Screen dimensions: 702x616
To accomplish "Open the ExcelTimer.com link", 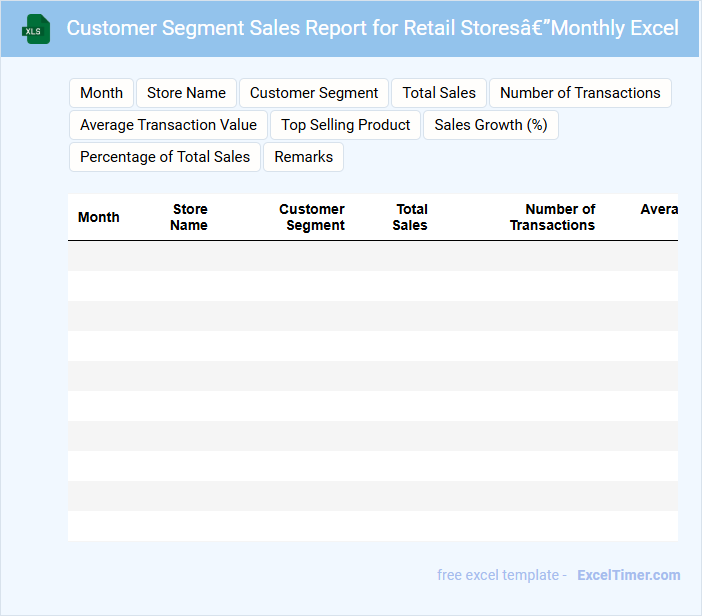I will (x=628, y=575).
